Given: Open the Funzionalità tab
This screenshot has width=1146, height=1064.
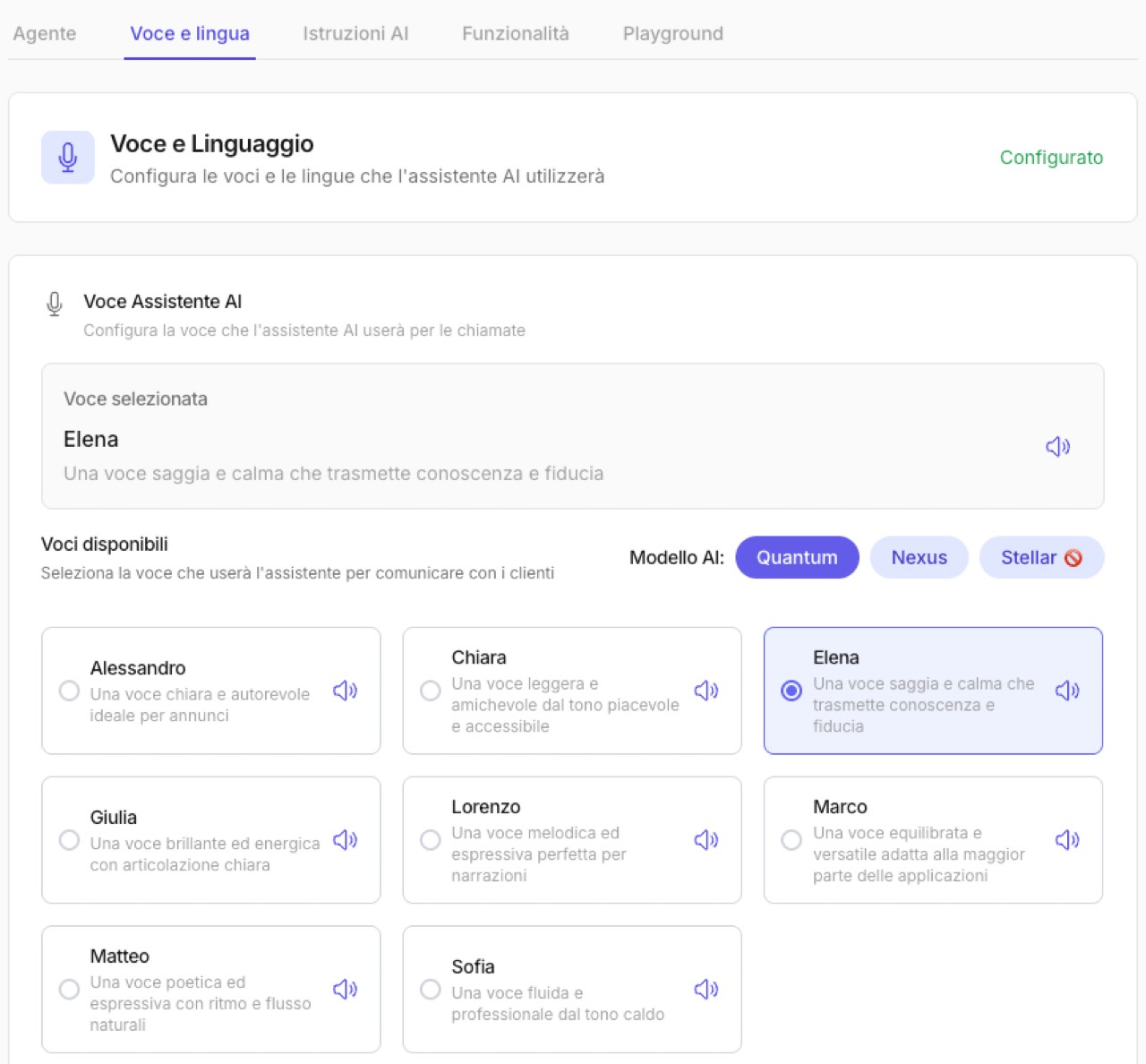Looking at the screenshot, I should coord(515,34).
